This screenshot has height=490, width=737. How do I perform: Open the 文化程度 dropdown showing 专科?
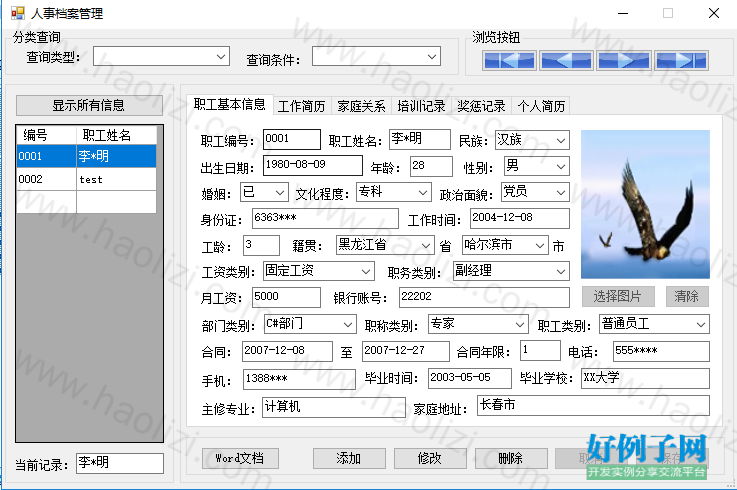click(x=393, y=192)
